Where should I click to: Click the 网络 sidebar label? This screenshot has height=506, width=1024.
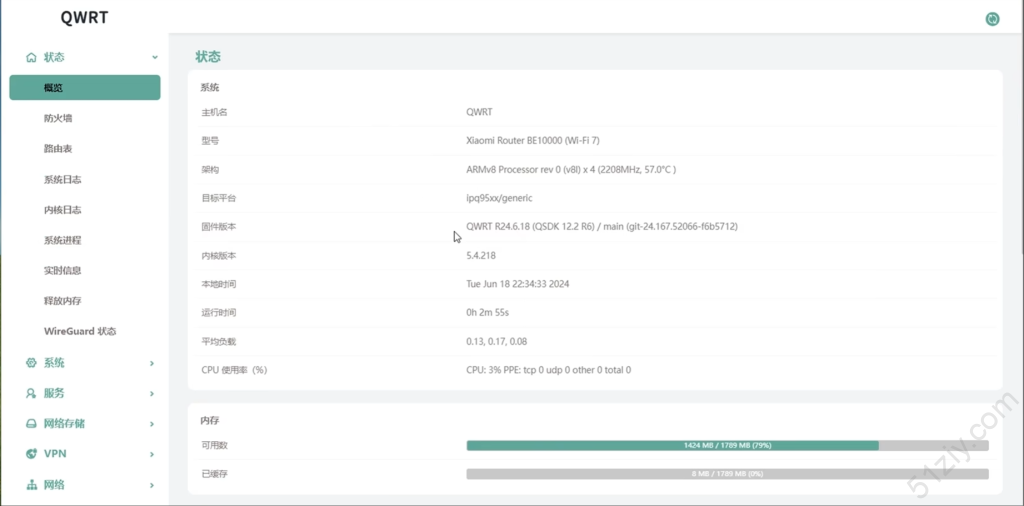[54, 485]
